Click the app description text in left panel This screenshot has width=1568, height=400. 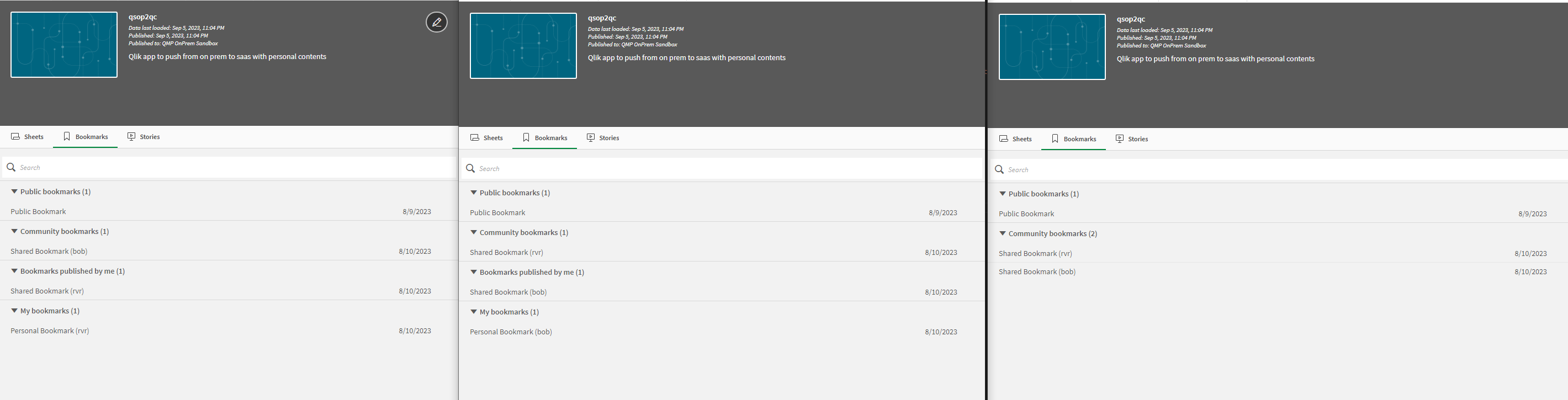[227, 56]
